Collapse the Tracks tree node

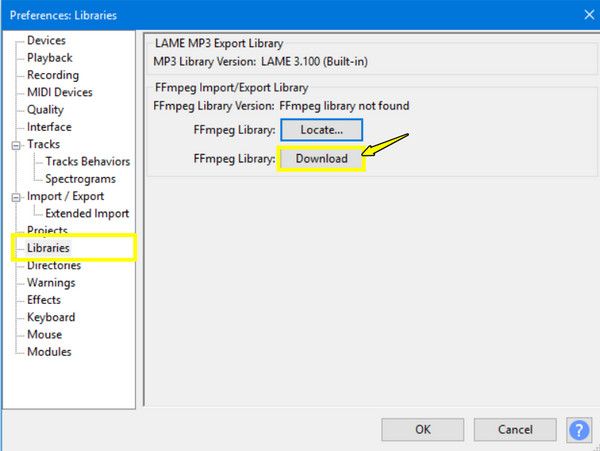coord(16,145)
